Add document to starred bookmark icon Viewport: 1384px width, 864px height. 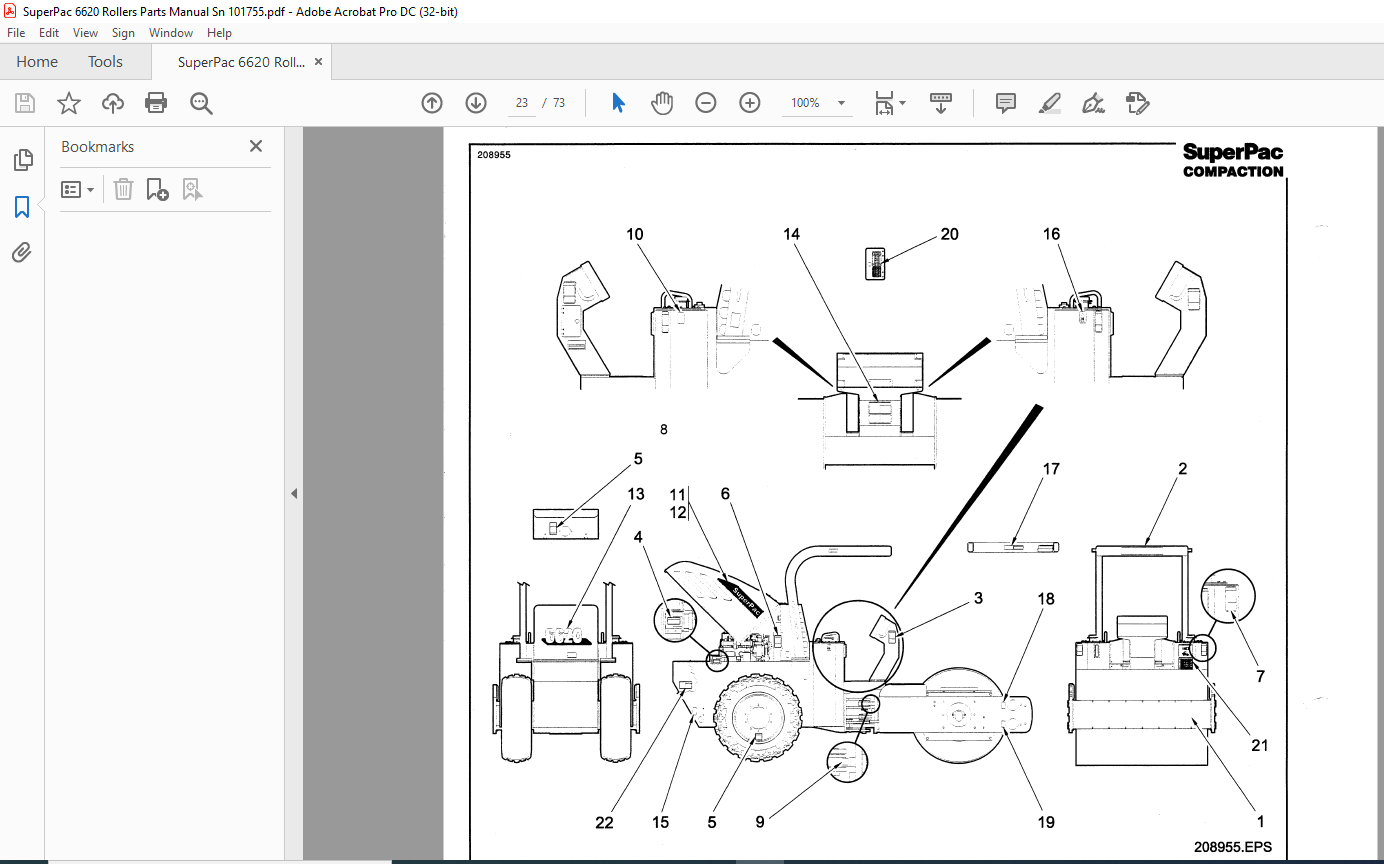68,103
